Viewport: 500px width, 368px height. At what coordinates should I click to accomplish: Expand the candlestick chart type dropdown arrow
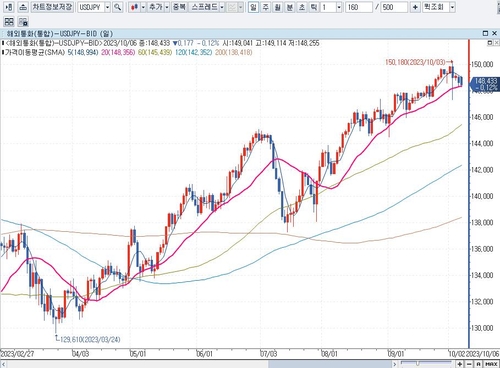[x=143, y=7]
